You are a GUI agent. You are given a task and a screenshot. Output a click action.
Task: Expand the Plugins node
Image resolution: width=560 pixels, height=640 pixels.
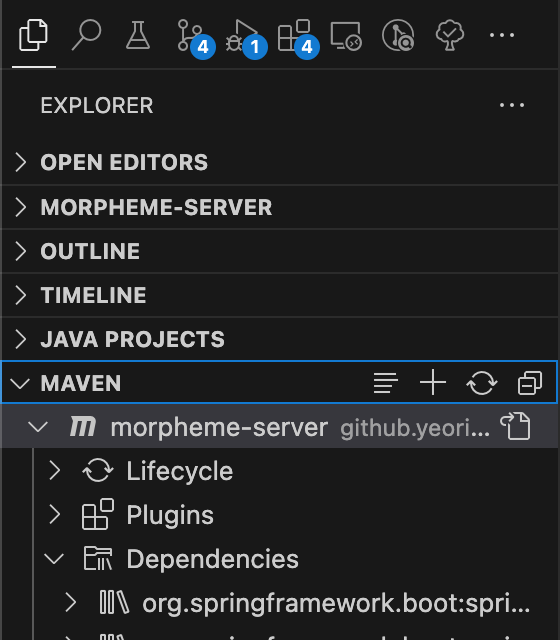(55, 514)
